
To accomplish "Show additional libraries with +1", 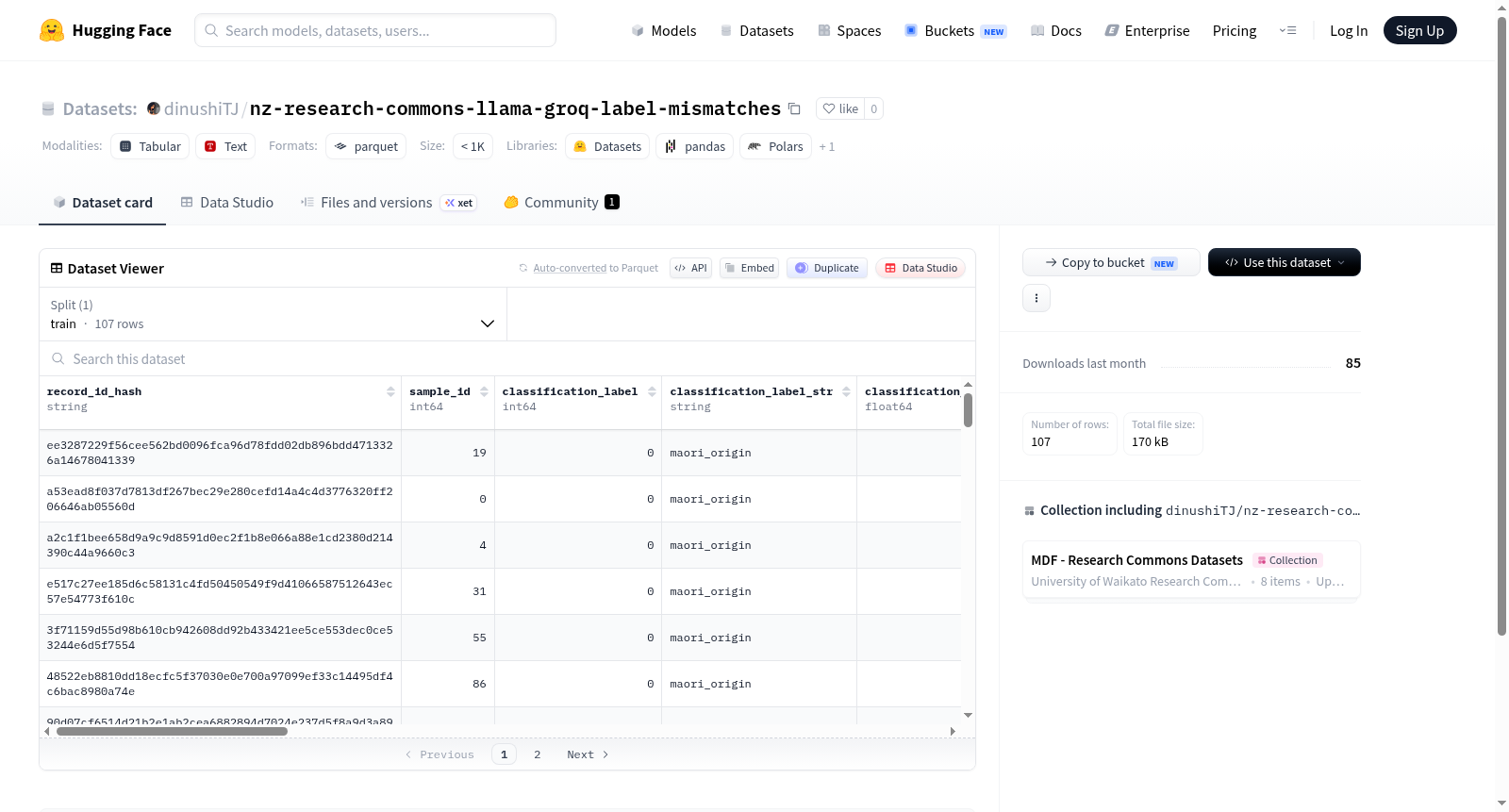I will point(827,146).
